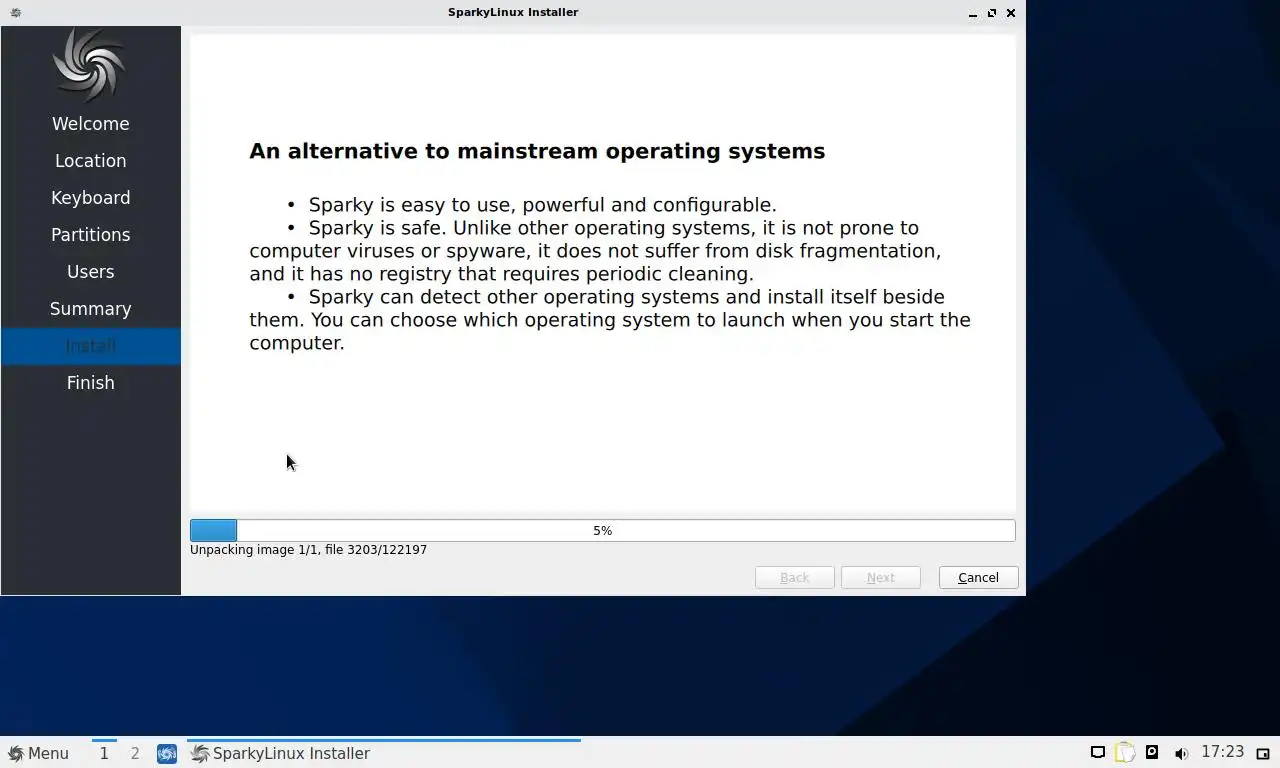
Task: Cancel the installation
Action: [978, 578]
